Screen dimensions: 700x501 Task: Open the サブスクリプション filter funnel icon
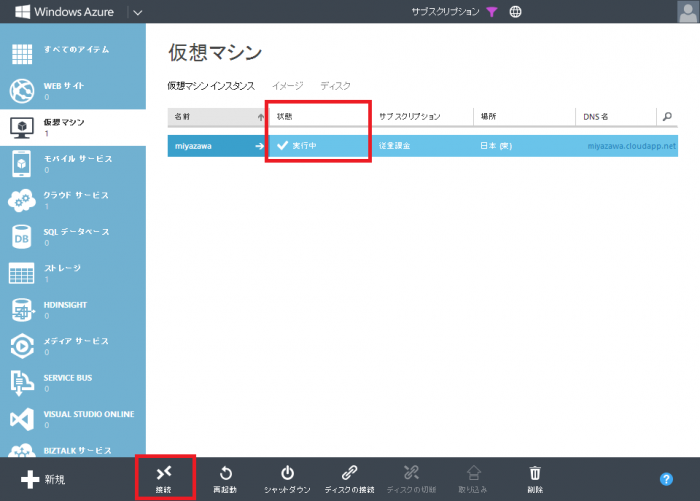[x=492, y=12]
